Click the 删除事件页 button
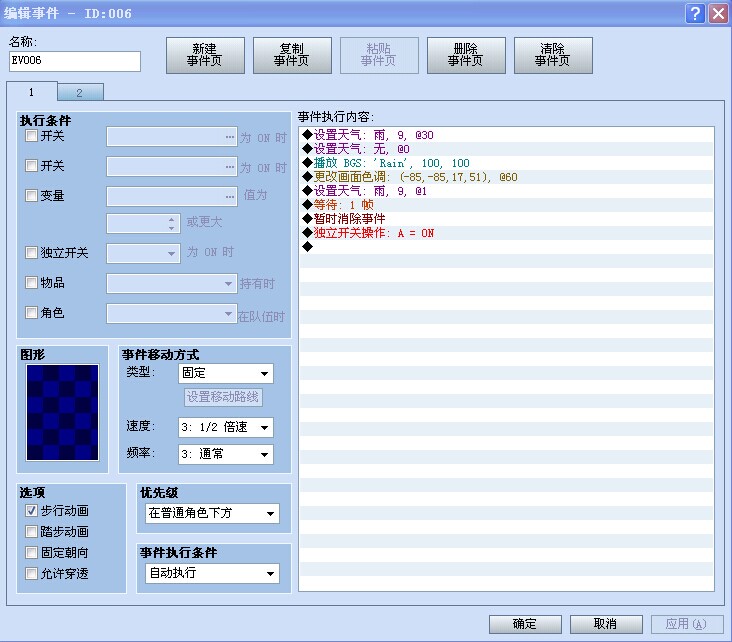The height and width of the screenshot is (642, 732). click(466, 55)
